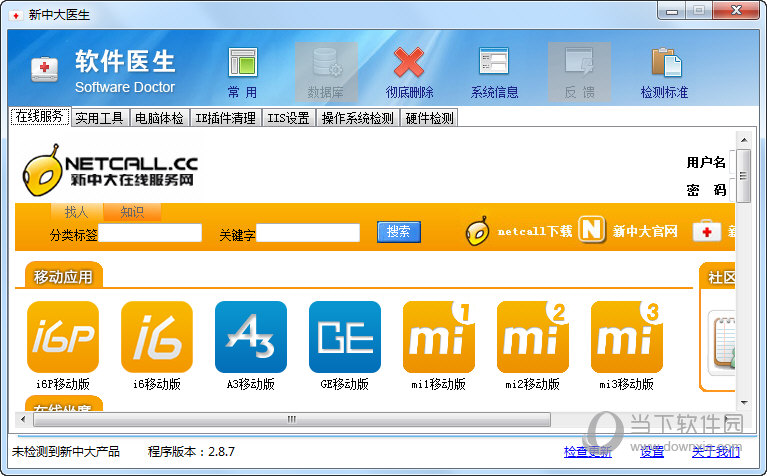
Task: Switch to the 实用工具 tab
Action: (100, 118)
